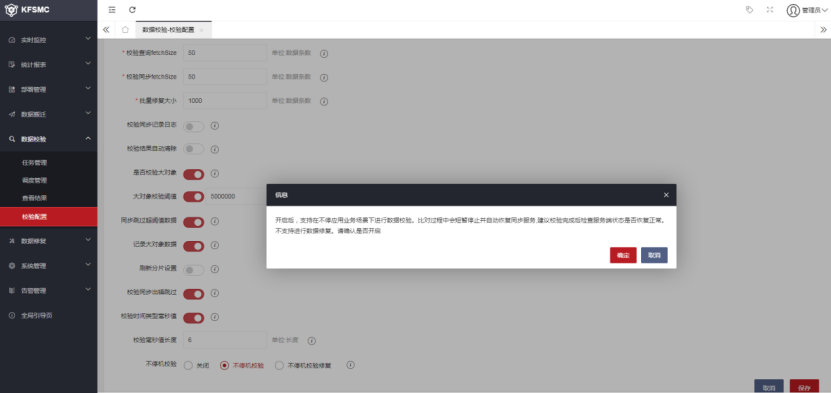
Task: Click the red 保存 button at page bottom
Action: click(804, 387)
